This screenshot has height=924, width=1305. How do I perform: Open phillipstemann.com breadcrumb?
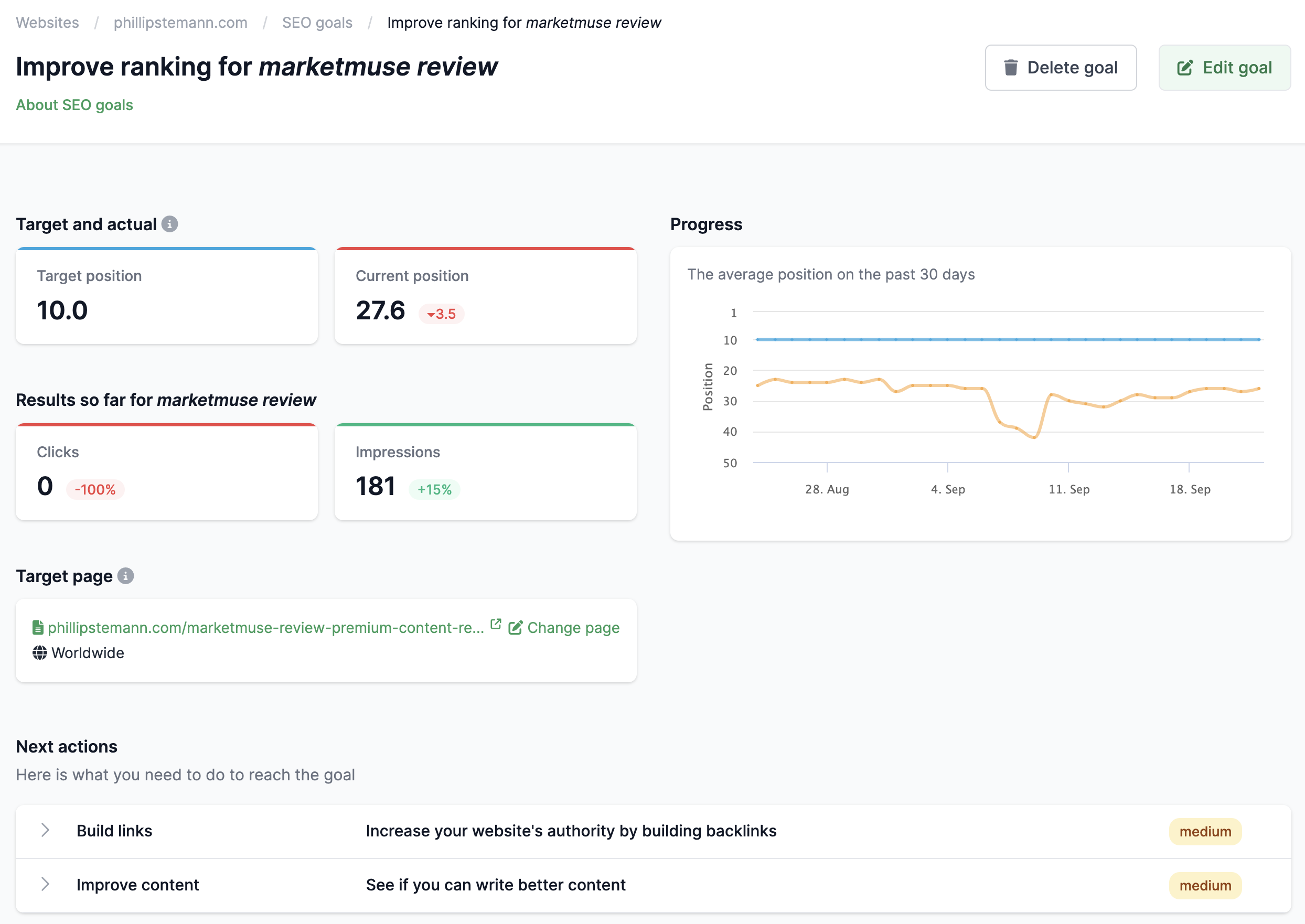180,23
